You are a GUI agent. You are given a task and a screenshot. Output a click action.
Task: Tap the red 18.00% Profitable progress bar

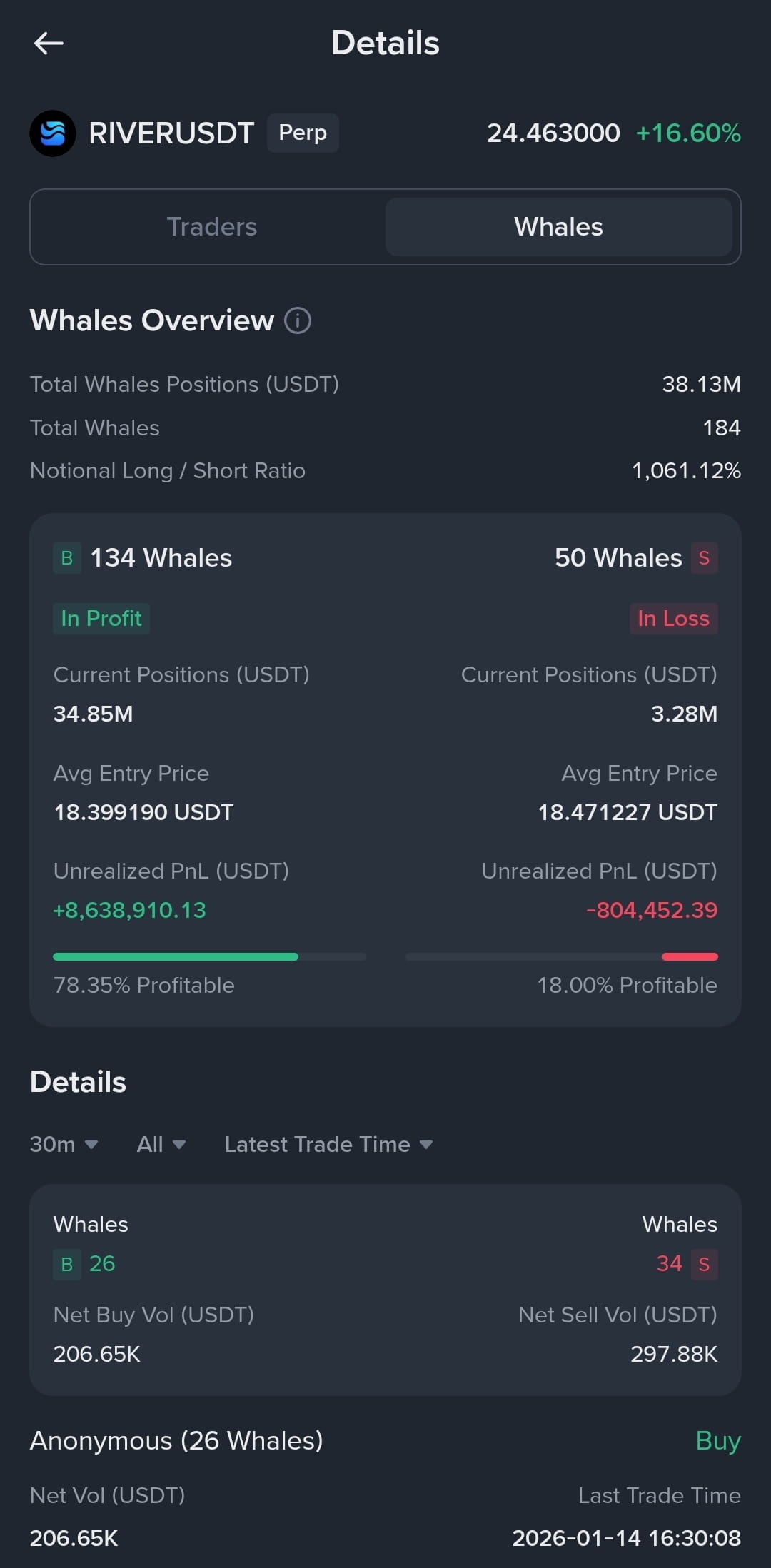(562, 956)
